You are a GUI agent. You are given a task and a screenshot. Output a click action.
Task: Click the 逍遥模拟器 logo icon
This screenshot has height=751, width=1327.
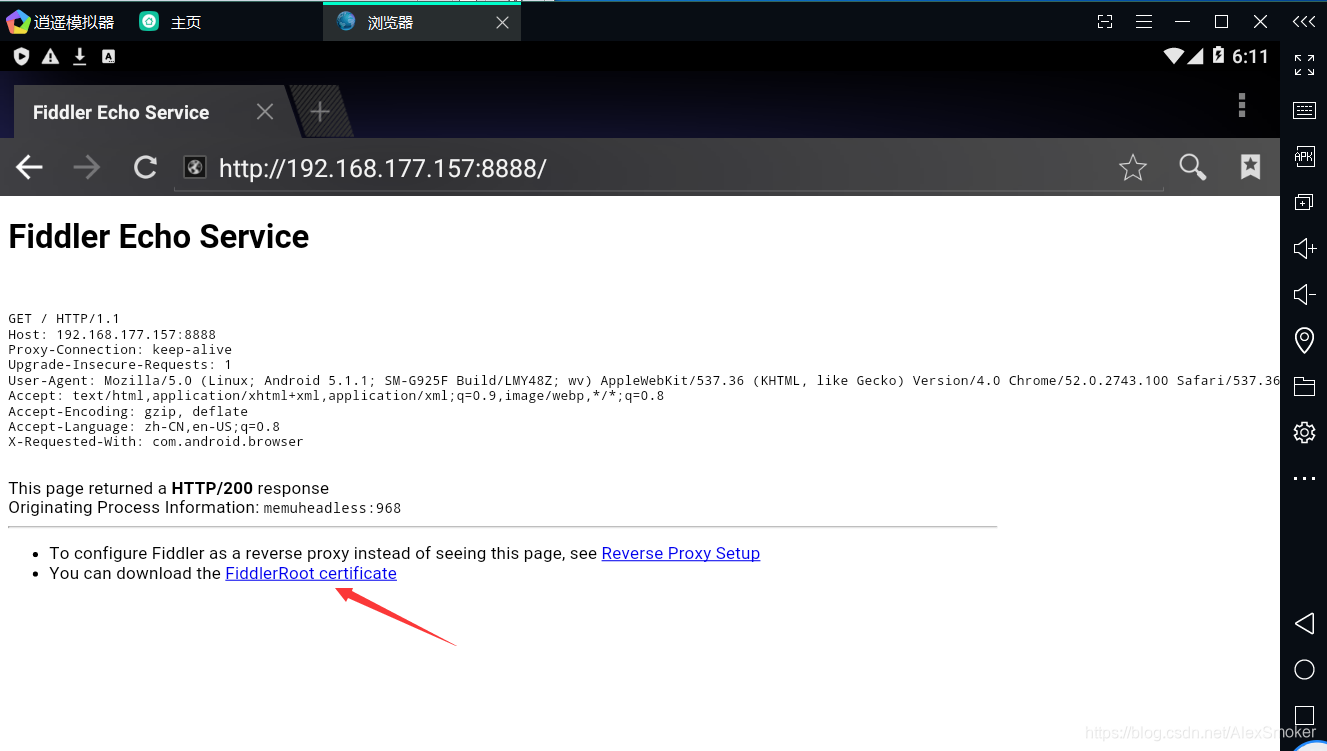(17, 22)
